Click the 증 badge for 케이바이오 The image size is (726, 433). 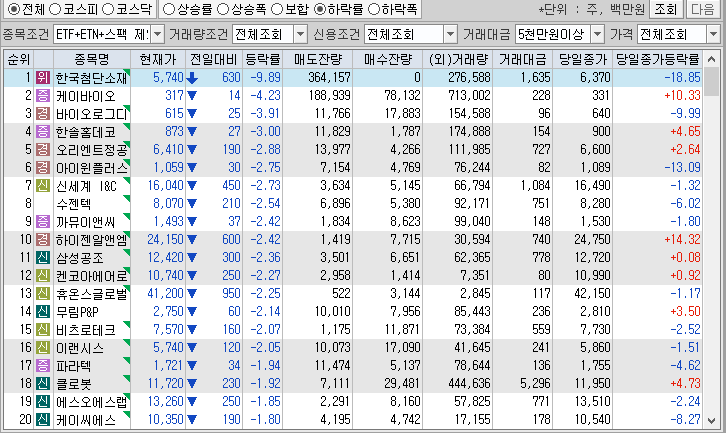pyautogui.click(x=43, y=95)
